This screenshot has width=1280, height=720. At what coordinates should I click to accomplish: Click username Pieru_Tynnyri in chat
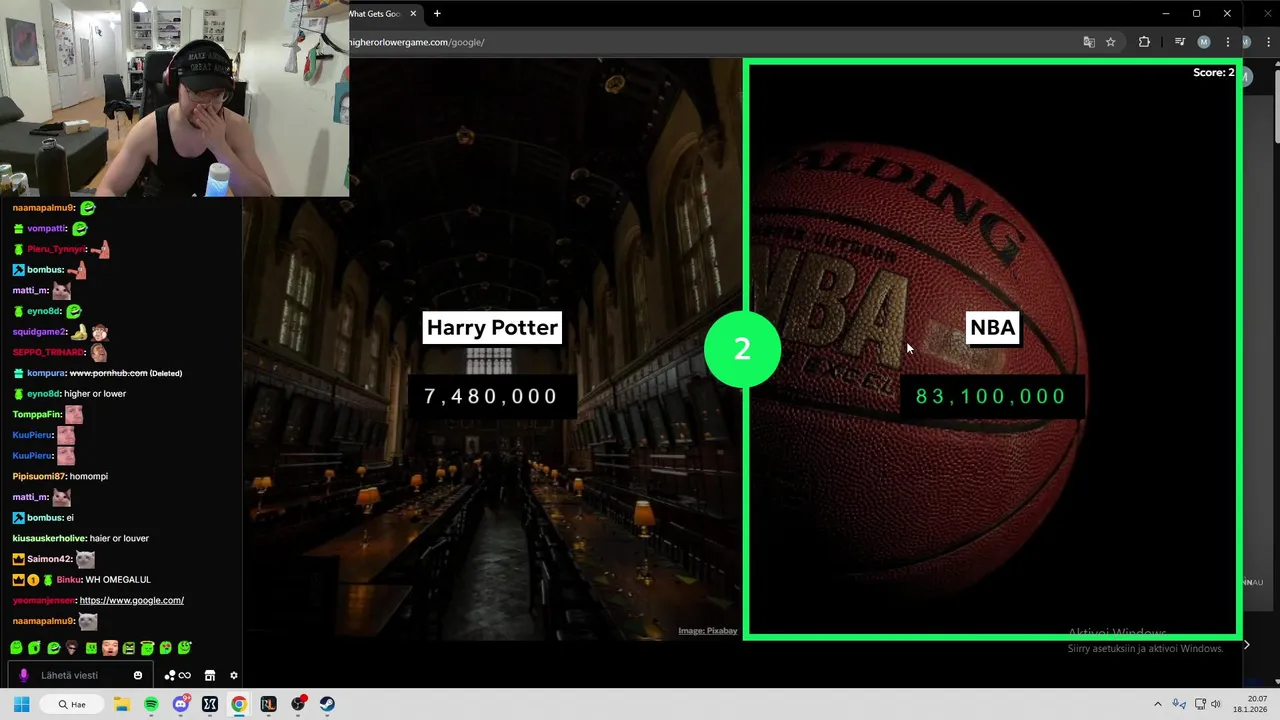click(57, 249)
